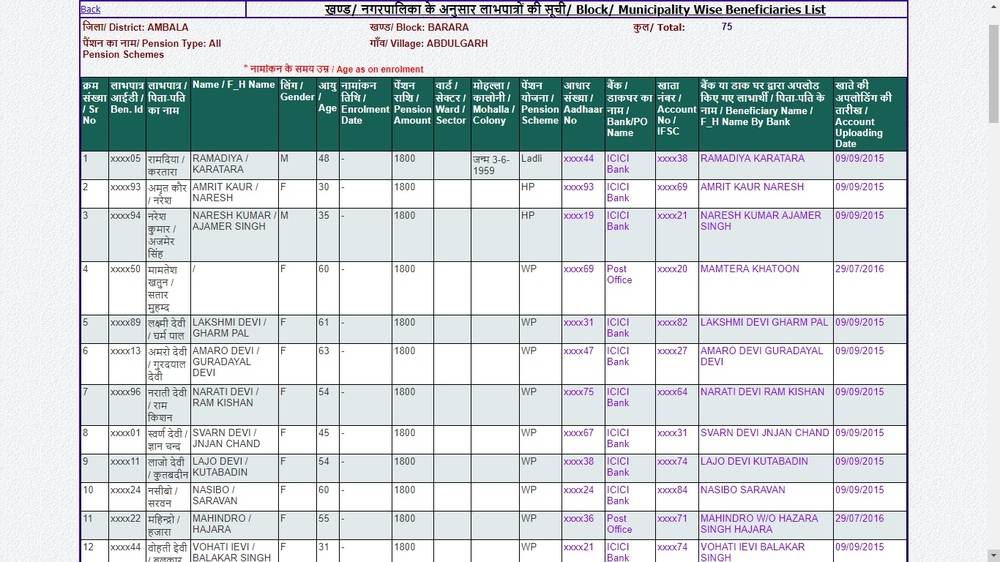Open Aadhaar number xxxx47 for Amaro Devi
This screenshot has height=562, width=1000.
coord(578,351)
